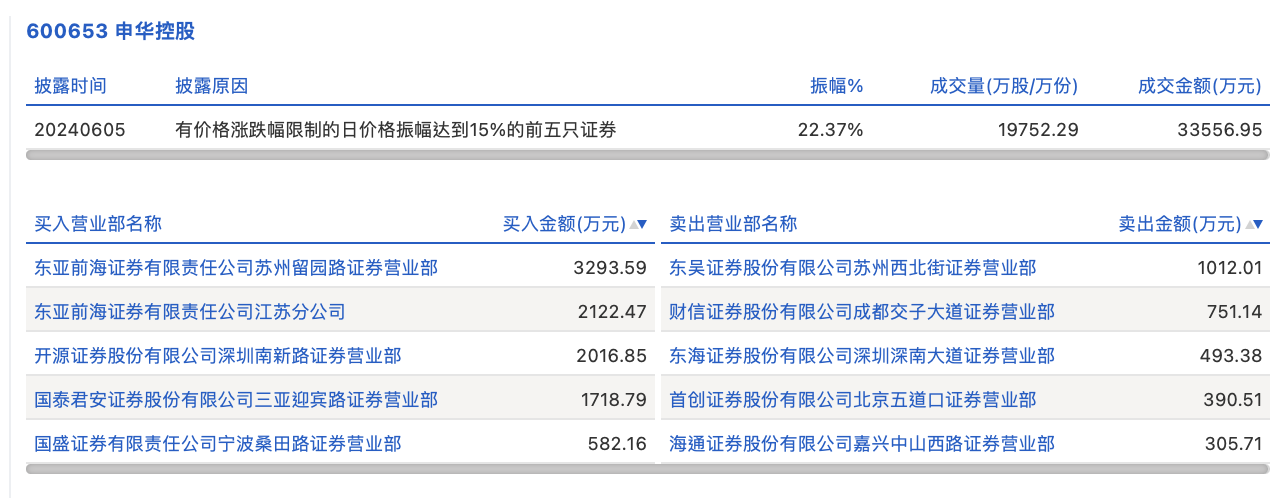Viewport: 1284px width, 498px height.
Task: Click the 卖出营业部名称 column header
Action: (x=733, y=224)
